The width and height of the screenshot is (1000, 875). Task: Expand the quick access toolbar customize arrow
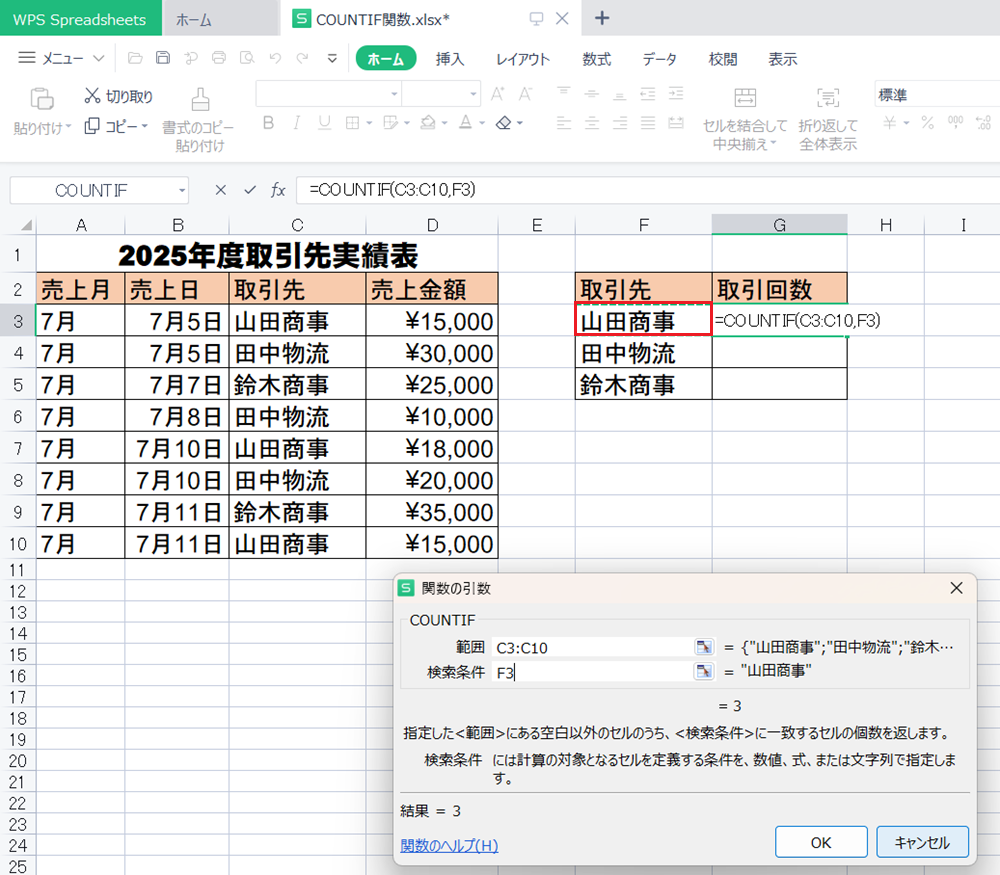pos(332,59)
